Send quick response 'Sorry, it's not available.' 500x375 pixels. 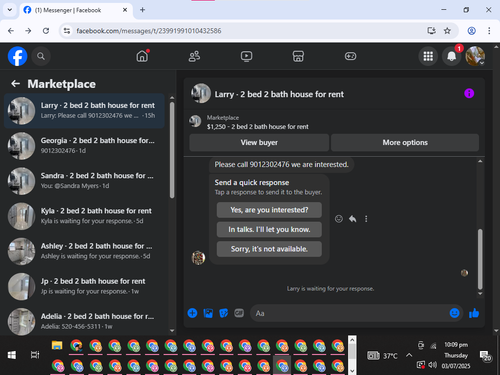click(269, 249)
